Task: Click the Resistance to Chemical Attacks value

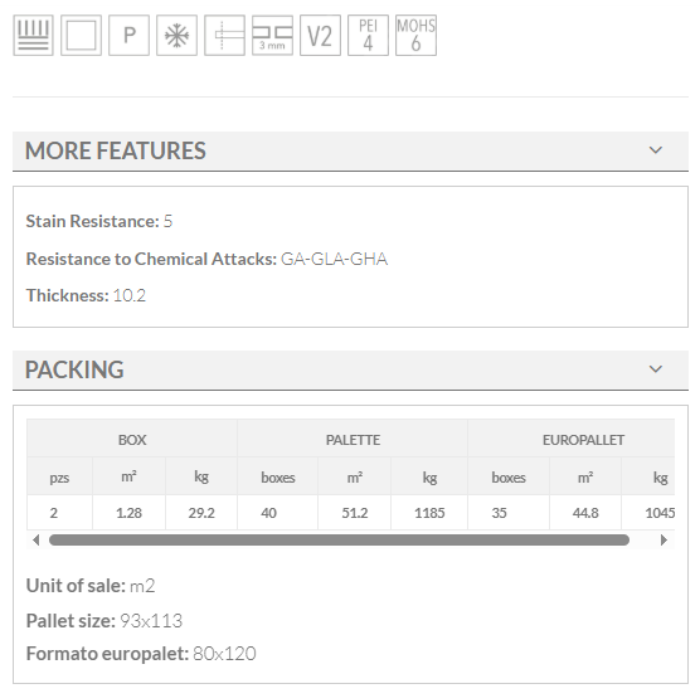Action: pos(334,259)
